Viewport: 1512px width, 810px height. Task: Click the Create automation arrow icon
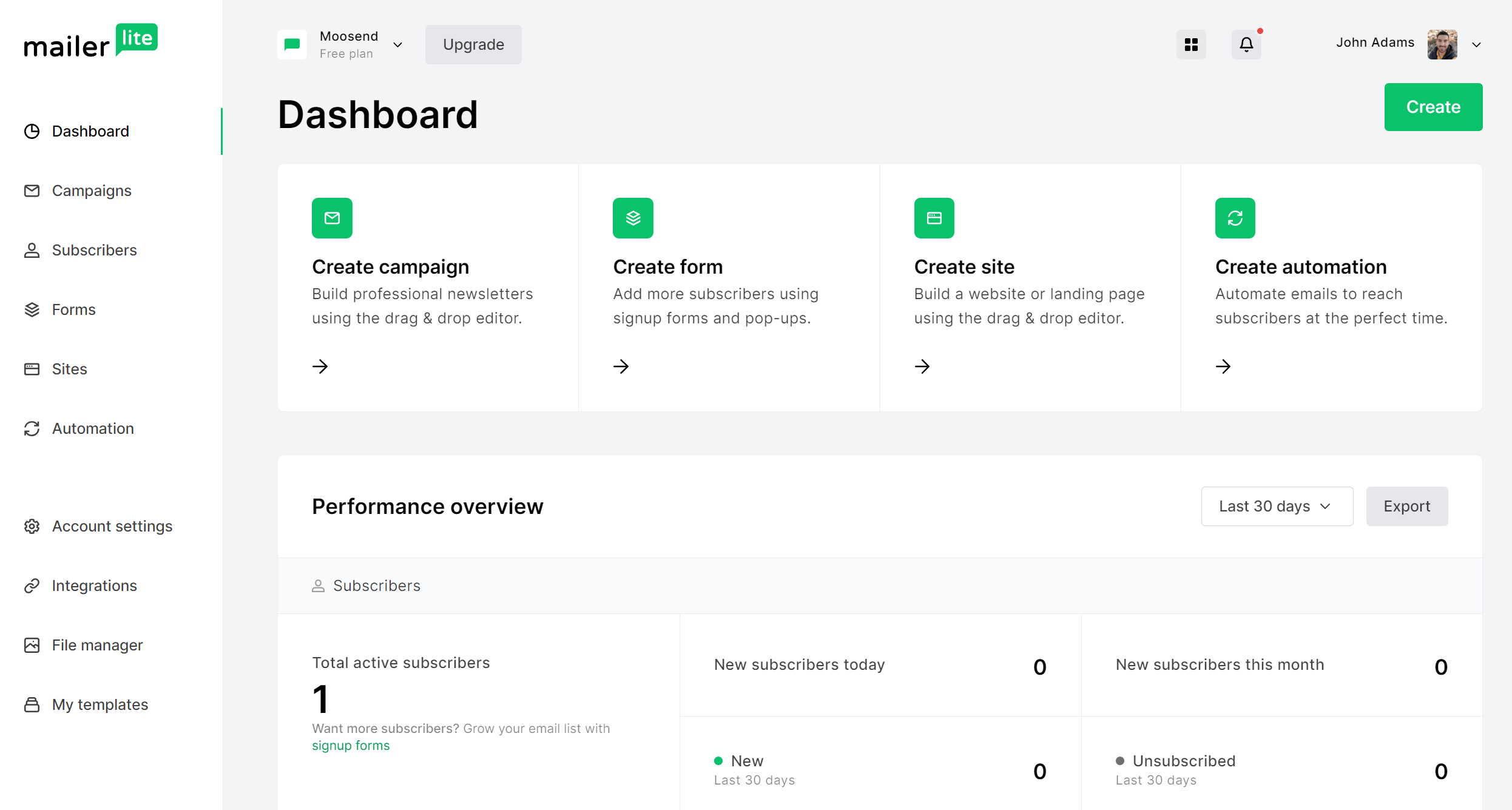pyautogui.click(x=1224, y=366)
